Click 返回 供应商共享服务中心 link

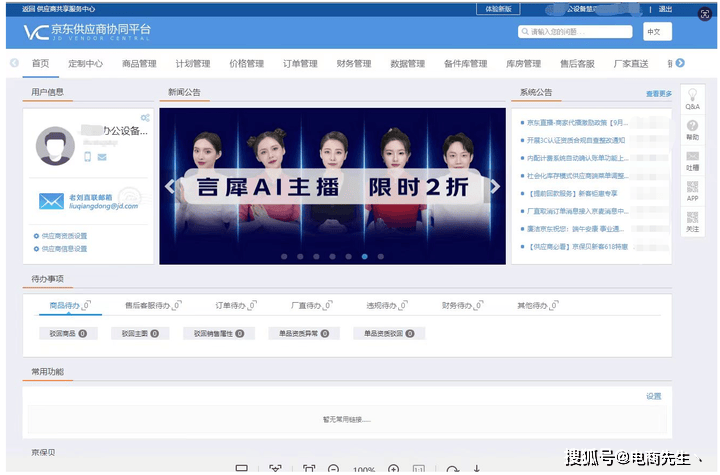(x=59, y=9)
